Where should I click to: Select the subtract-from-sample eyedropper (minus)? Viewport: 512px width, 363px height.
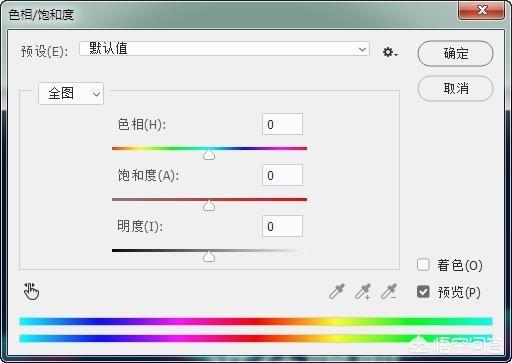[x=389, y=292]
